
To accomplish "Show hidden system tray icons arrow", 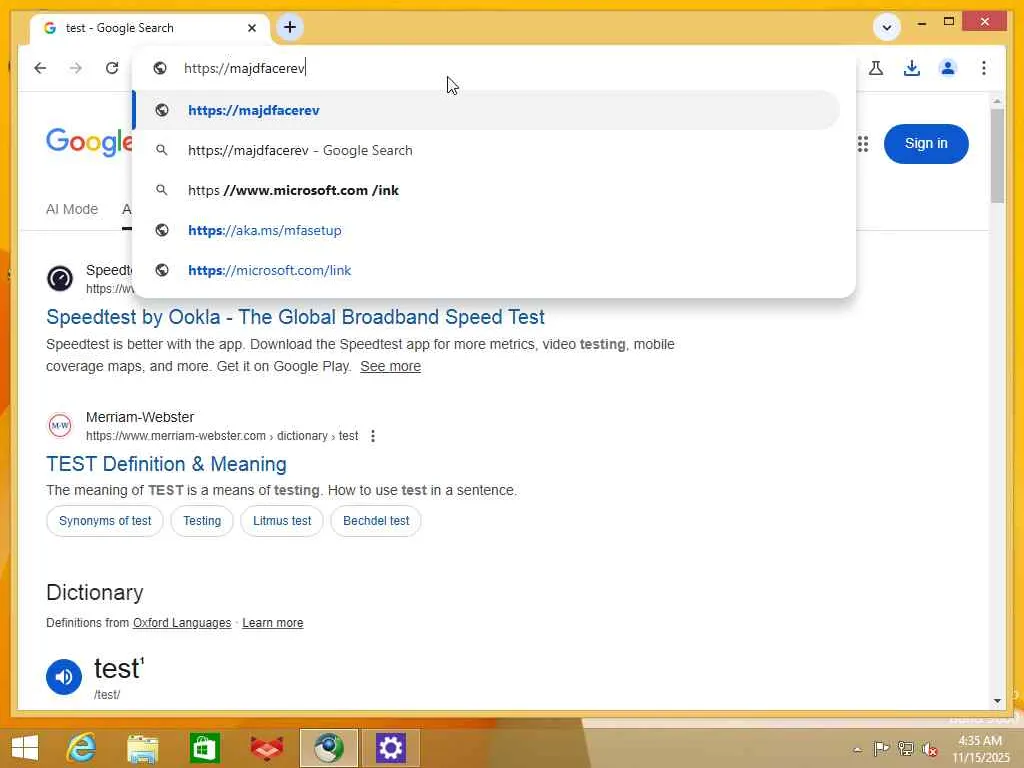I will pyautogui.click(x=857, y=749).
